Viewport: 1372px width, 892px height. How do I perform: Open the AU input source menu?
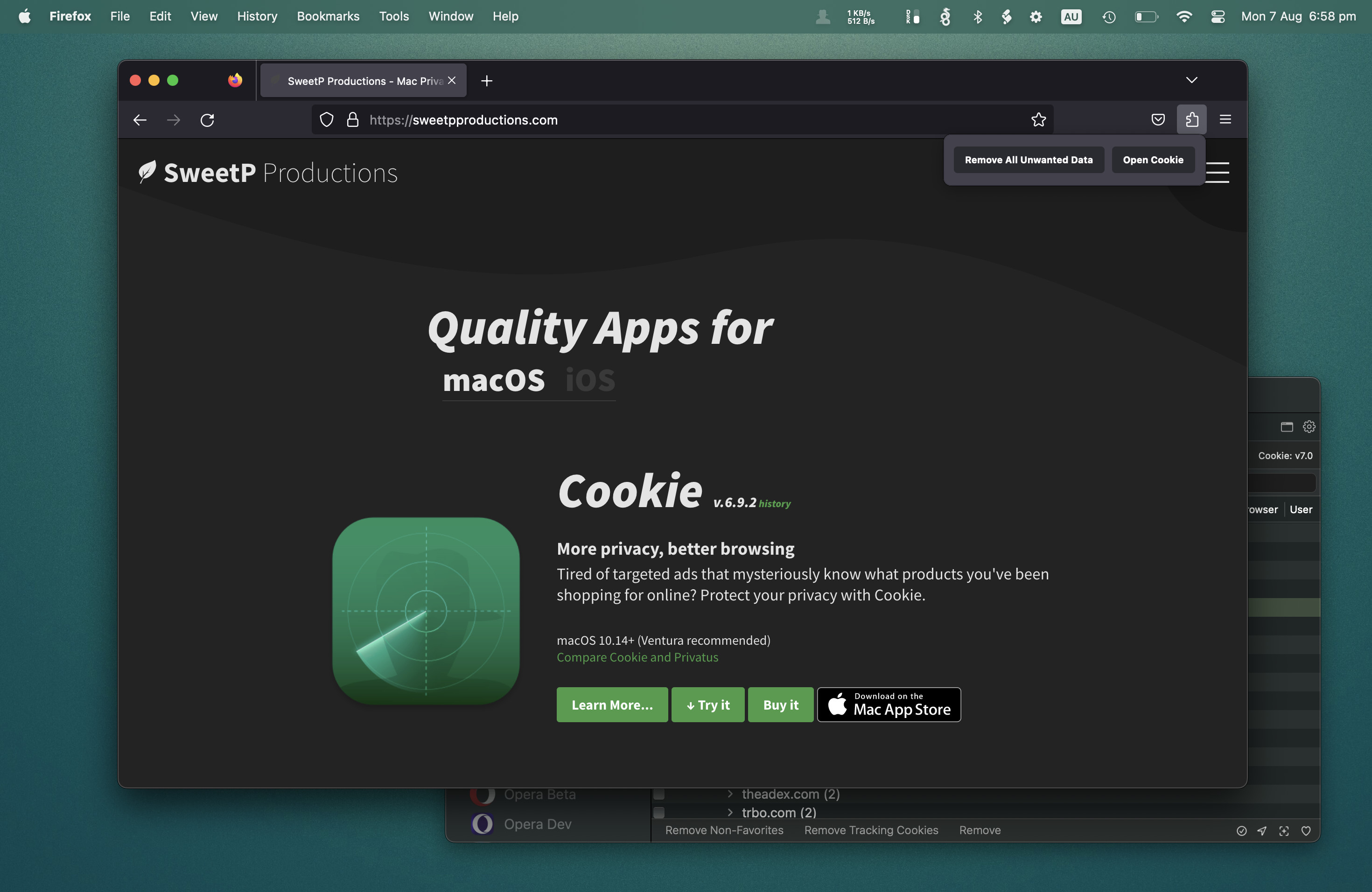[1071, 17]
